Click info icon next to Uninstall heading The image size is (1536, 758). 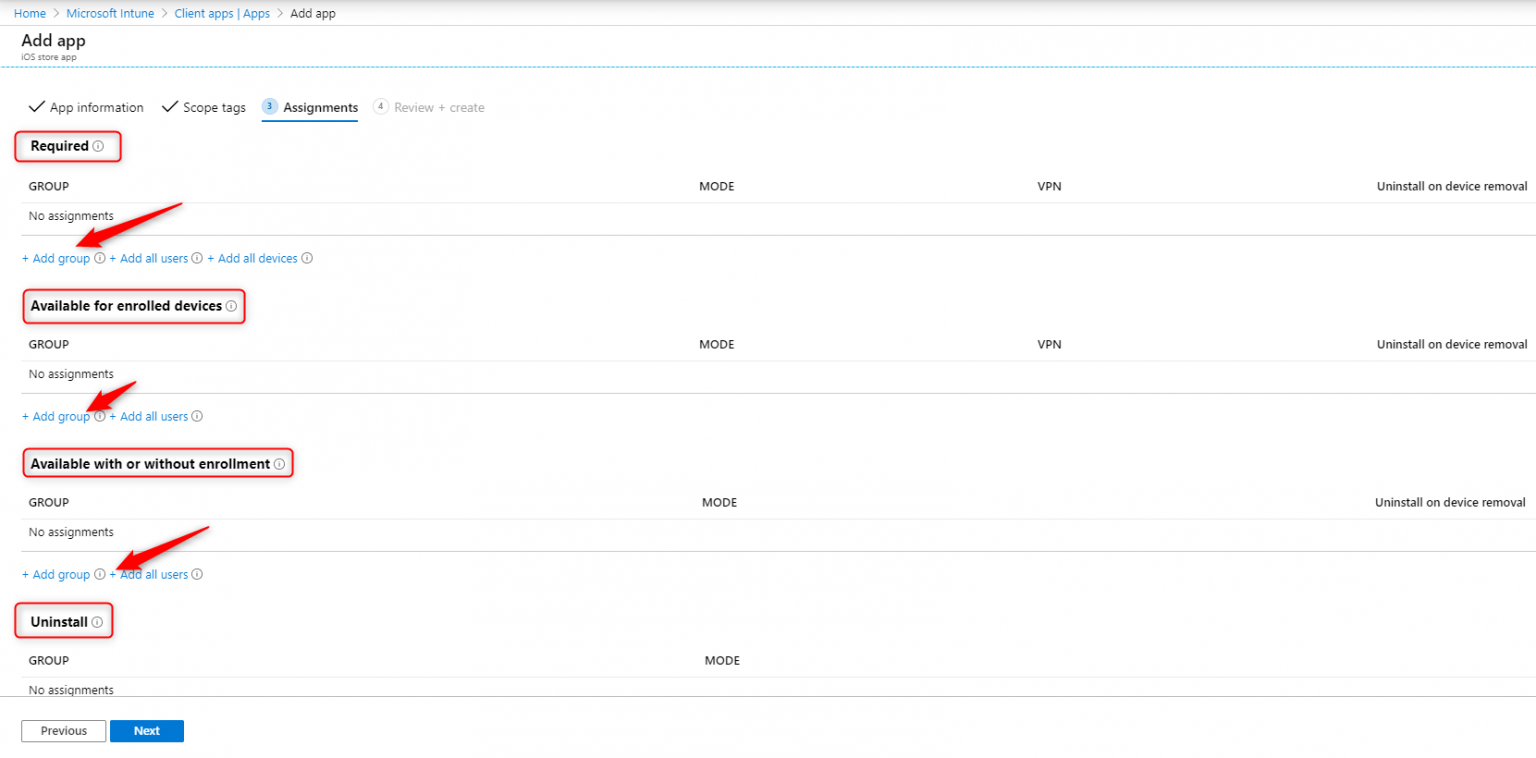click(97, 622)
